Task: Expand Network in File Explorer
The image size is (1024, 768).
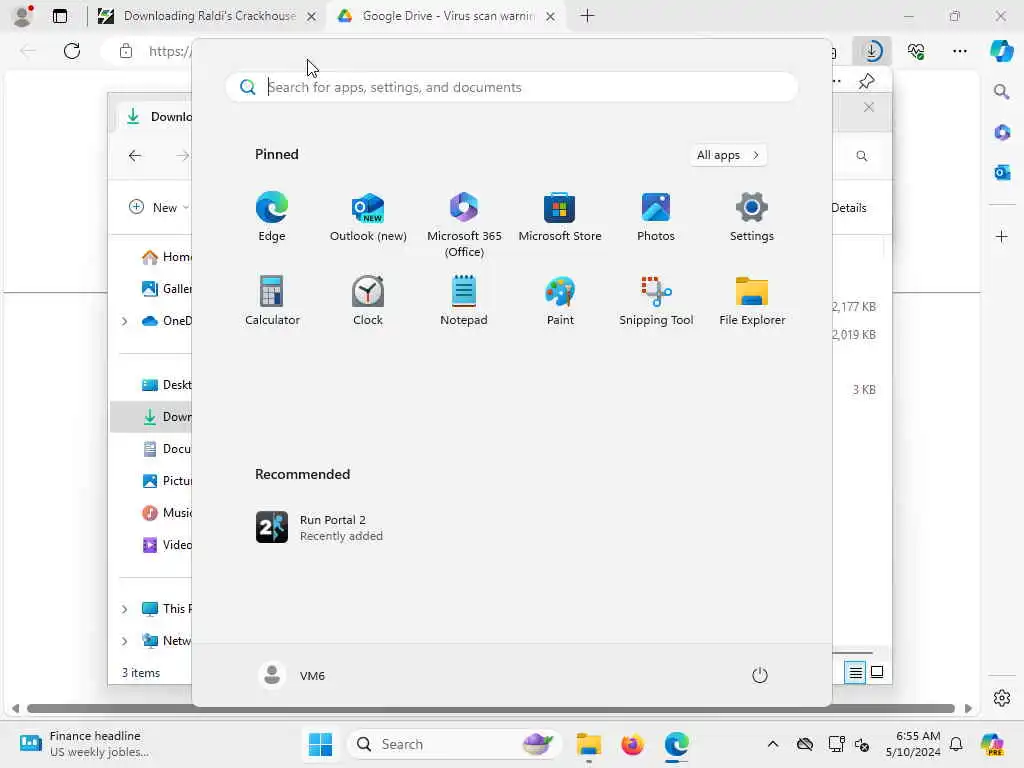Action: pos(124,641)
